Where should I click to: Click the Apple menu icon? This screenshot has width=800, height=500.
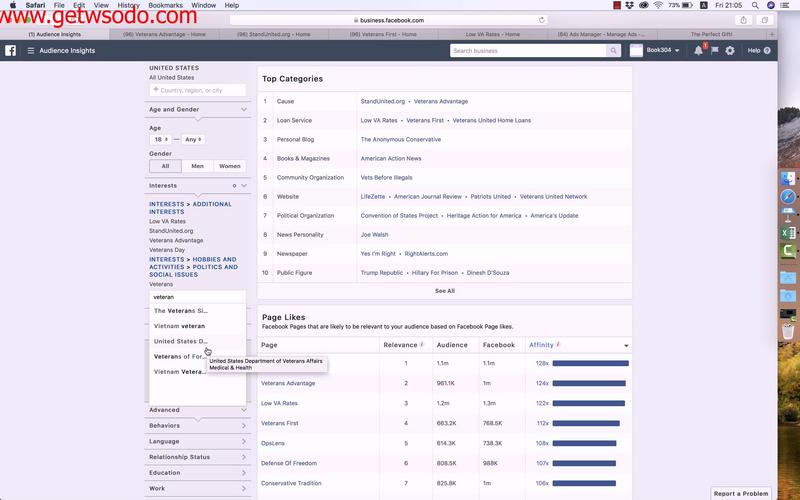coord(13,5)
